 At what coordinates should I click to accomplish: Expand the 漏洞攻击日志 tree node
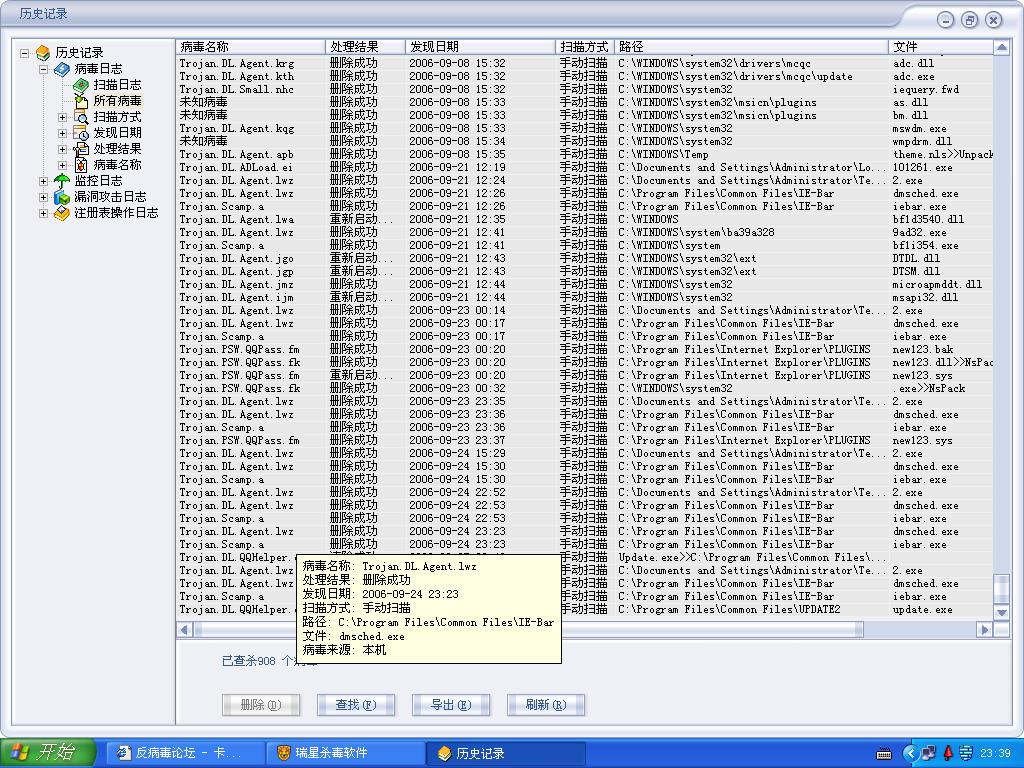[x=44, y=197]
